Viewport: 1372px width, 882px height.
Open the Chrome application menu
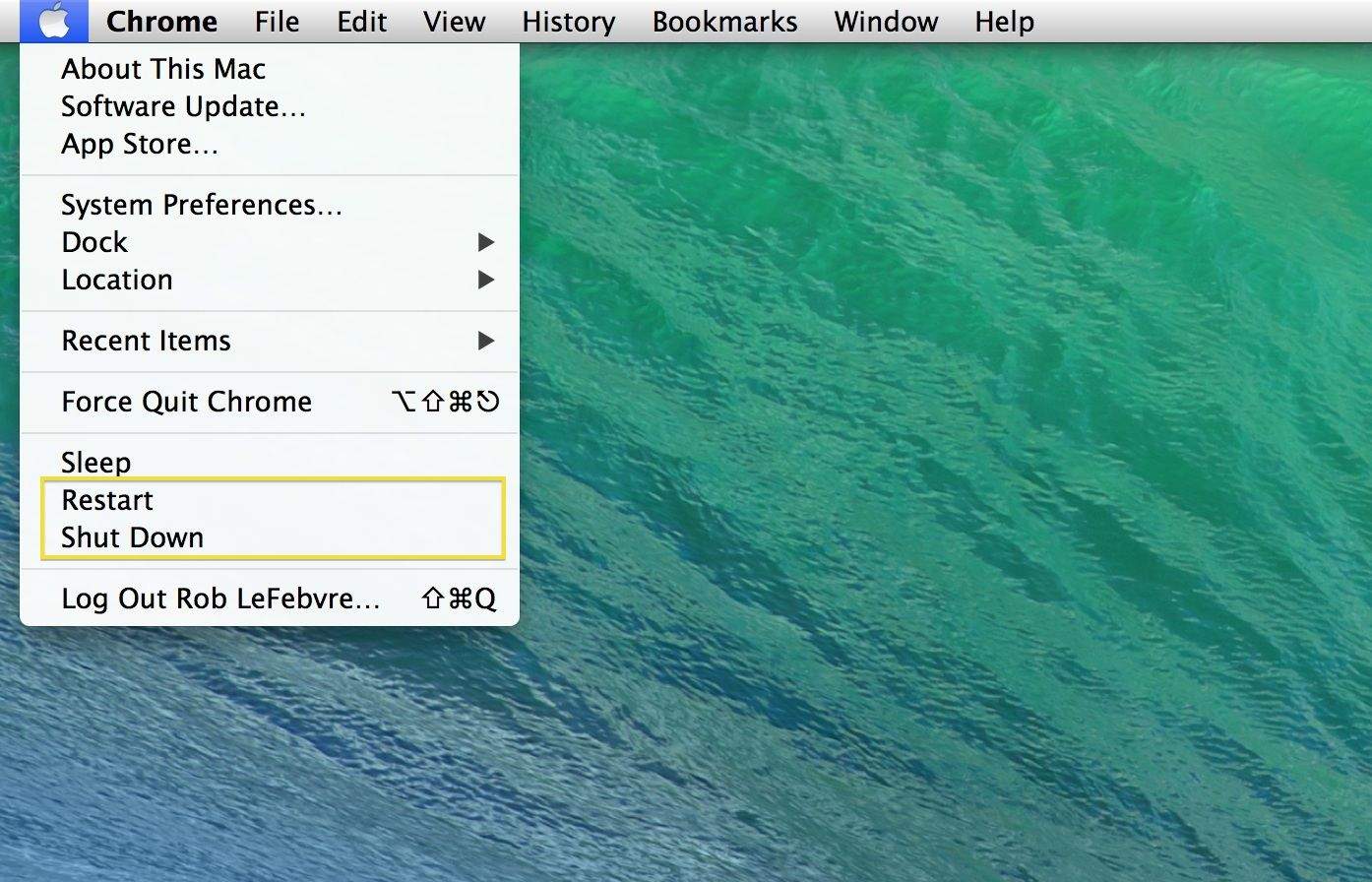click(x=161, y=21)
